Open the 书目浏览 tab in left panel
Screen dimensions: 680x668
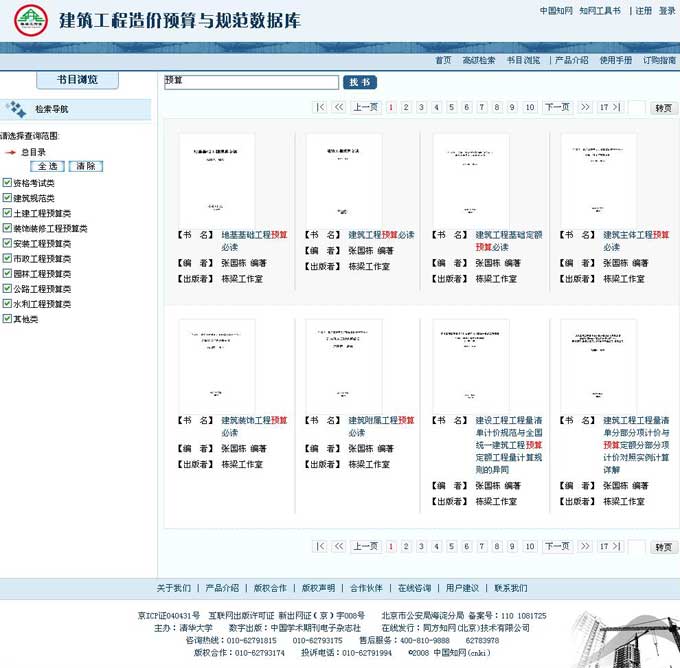point(77,80)
